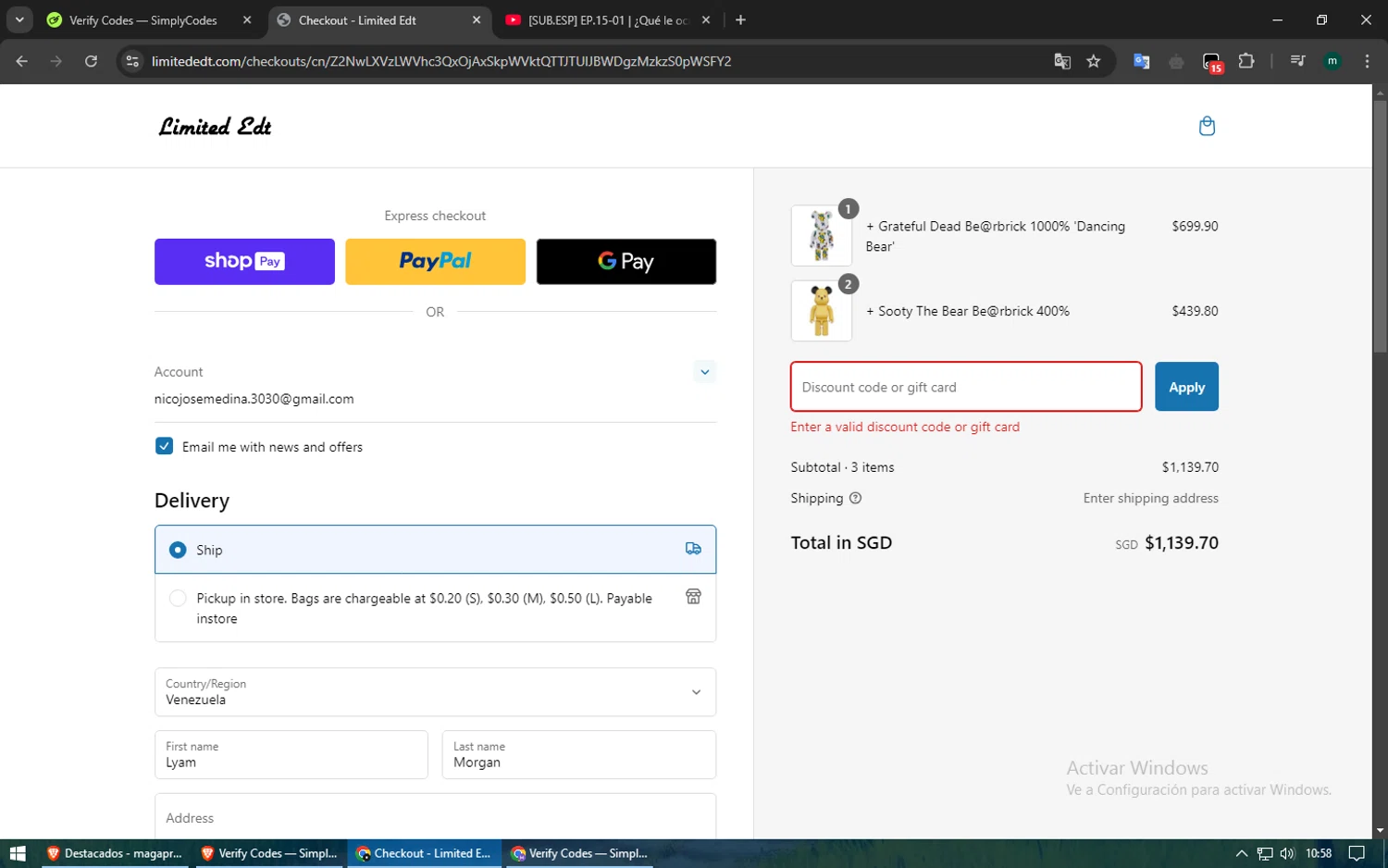Click Shipping info question mark icon
The height and width of the screenshot is (868, 1388).
(x=856, y=498)
